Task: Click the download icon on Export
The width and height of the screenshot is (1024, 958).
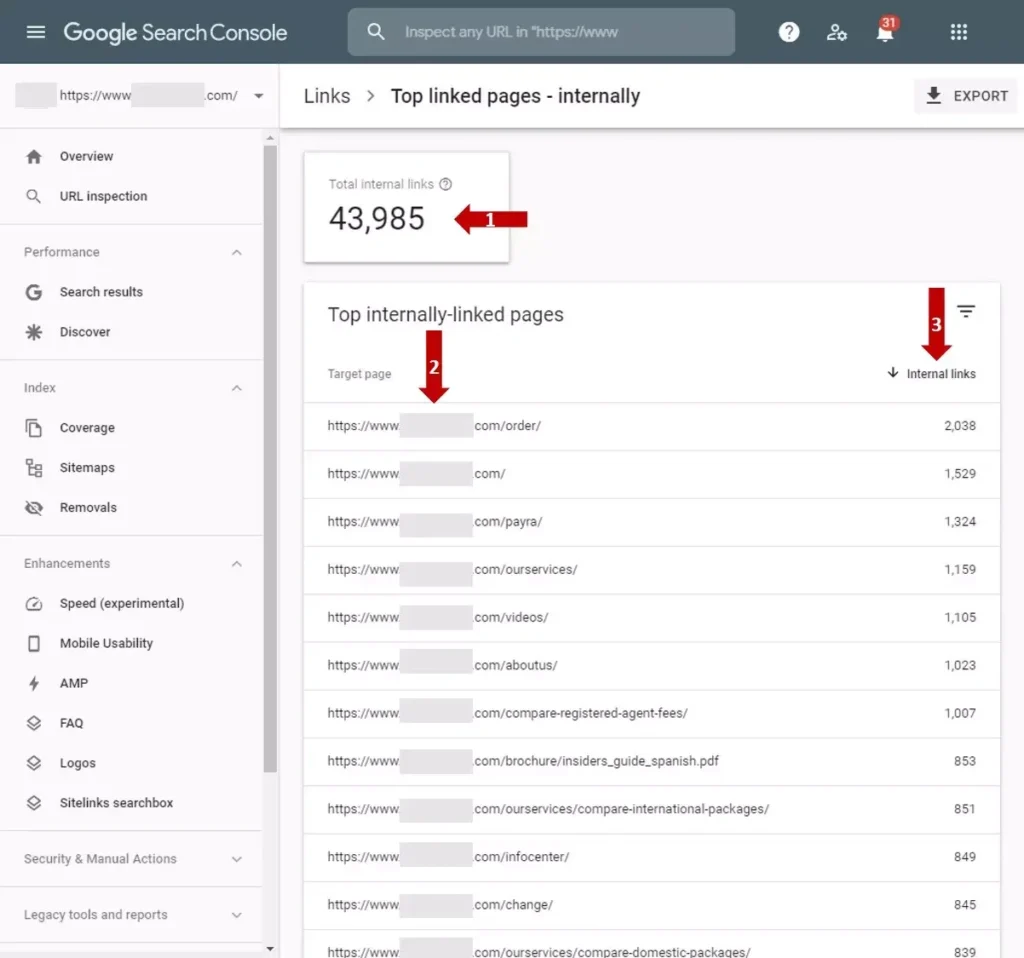Action: click(934, 96)
